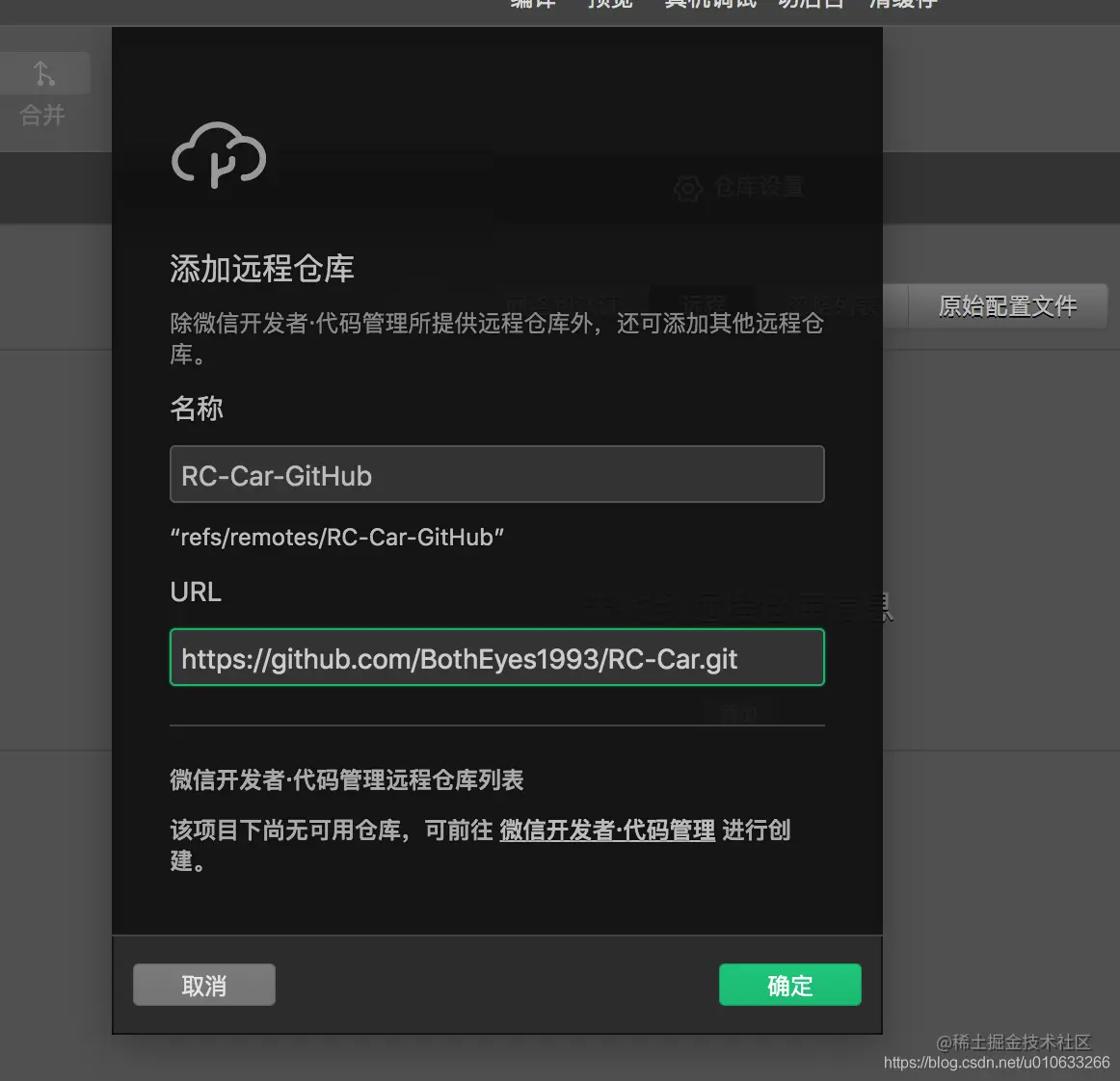Click the "refs/remotes/RC-Car-GitHub" text
1120x1081 pixels.
pos(337,537)
